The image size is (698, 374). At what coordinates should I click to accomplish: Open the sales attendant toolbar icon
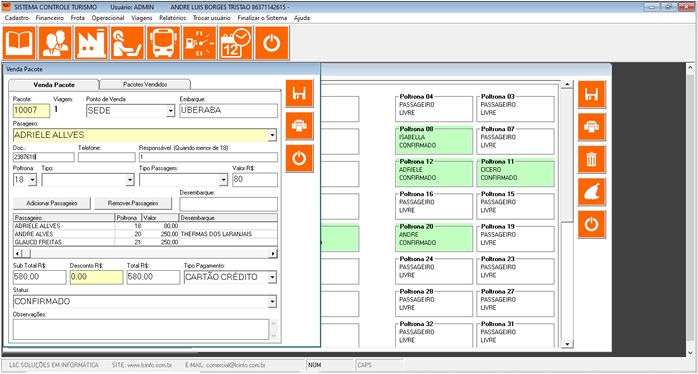[127, 43]
